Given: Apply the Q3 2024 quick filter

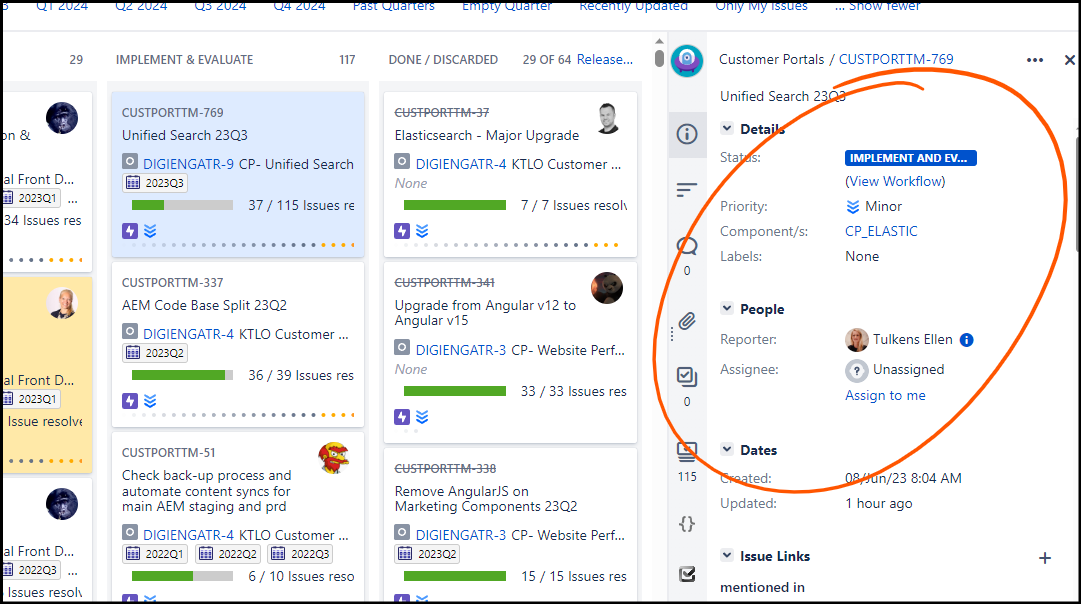Looking at the screenshot, I should coord(221,6).
